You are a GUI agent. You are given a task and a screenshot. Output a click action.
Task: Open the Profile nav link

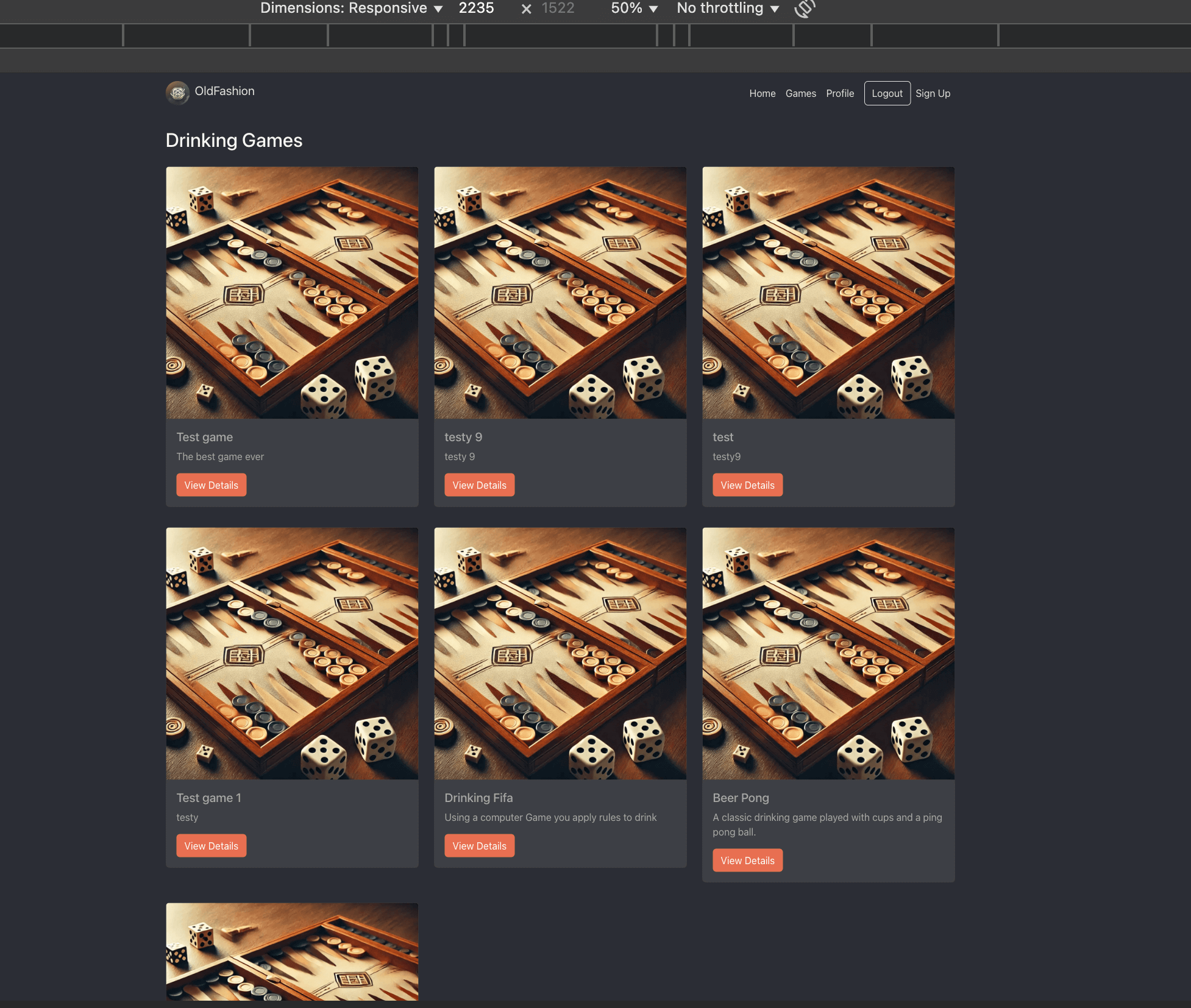840,93
